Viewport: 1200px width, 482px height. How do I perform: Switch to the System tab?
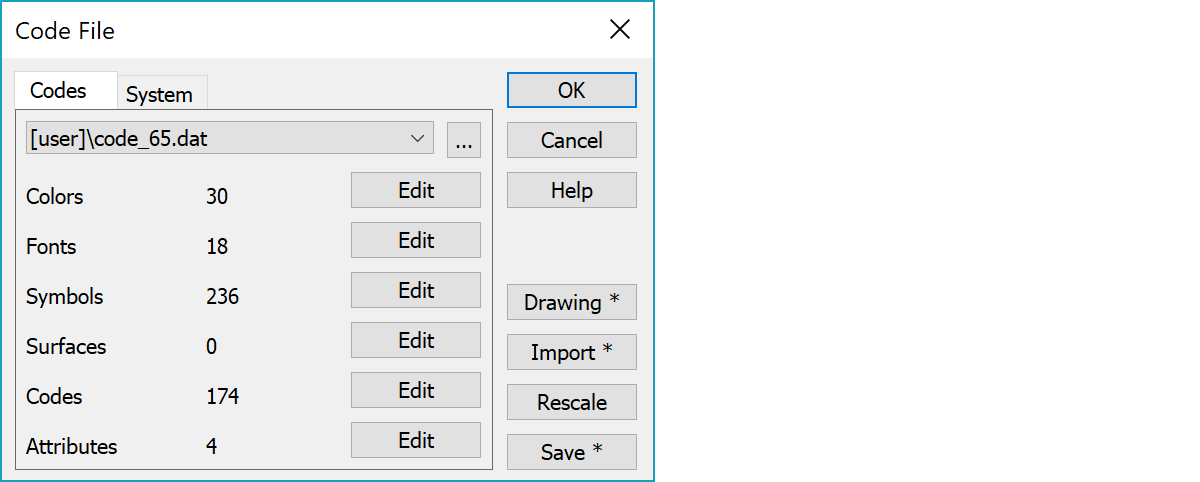click(159, 95)
